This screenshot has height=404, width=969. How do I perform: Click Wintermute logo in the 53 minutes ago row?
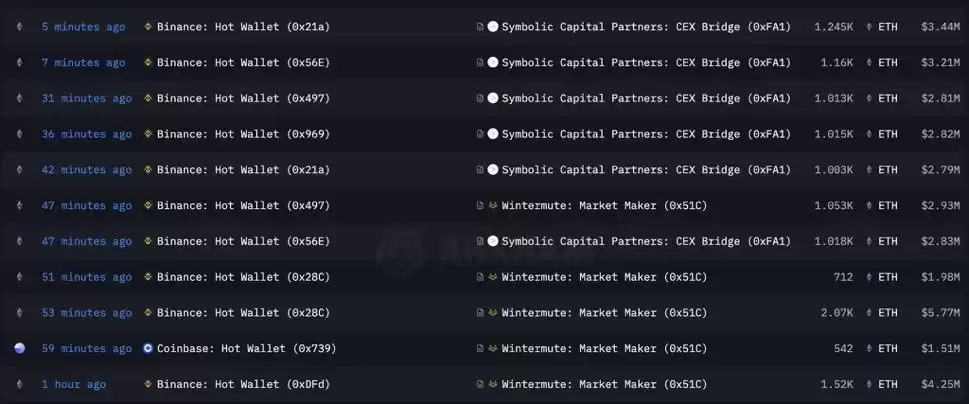493,313
